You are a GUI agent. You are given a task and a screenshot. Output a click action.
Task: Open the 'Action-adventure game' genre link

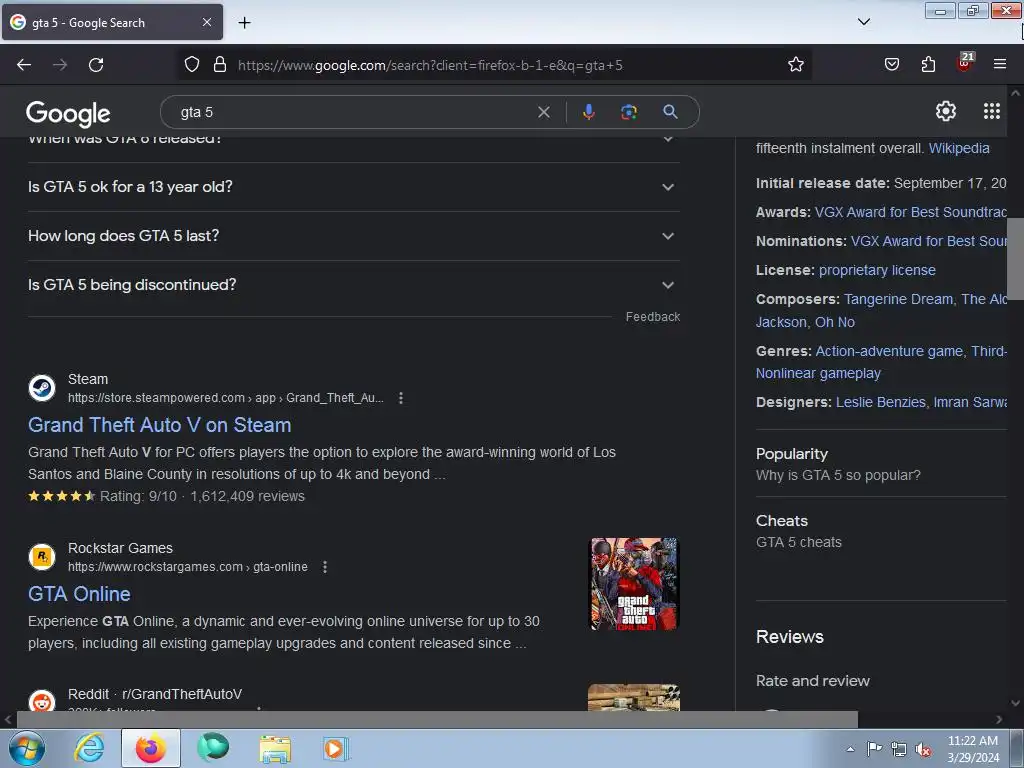pos(889,351)
